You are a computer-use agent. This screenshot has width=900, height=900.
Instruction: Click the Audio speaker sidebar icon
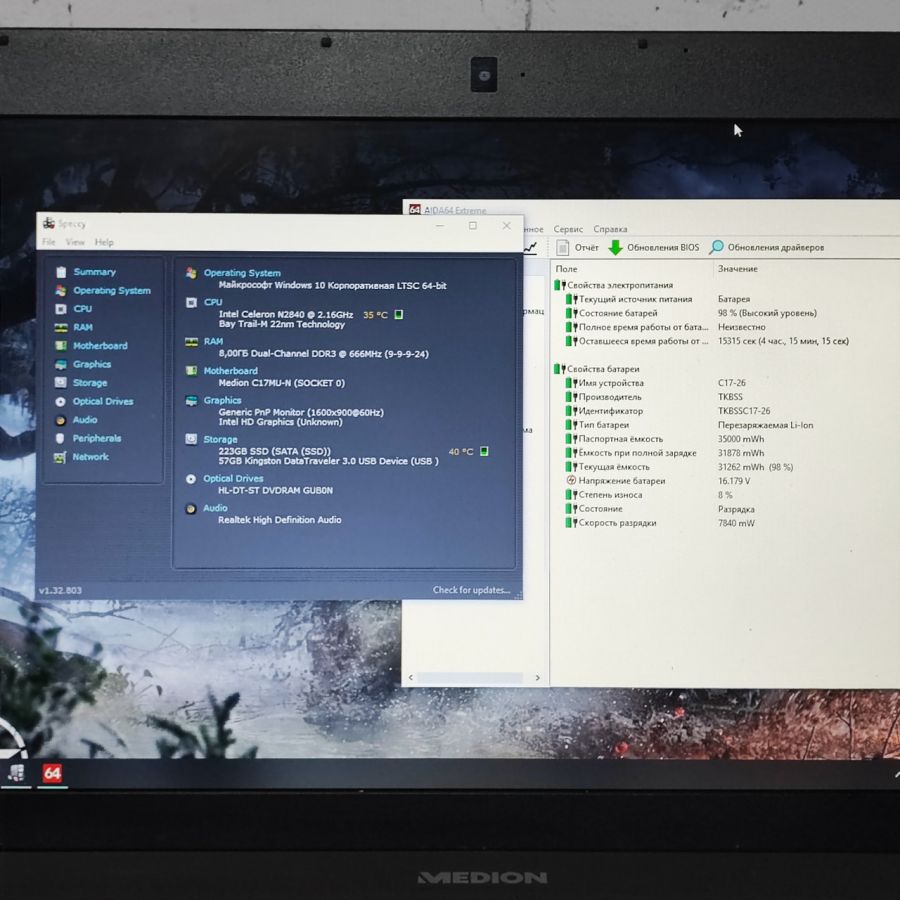[x=60, y=420]
